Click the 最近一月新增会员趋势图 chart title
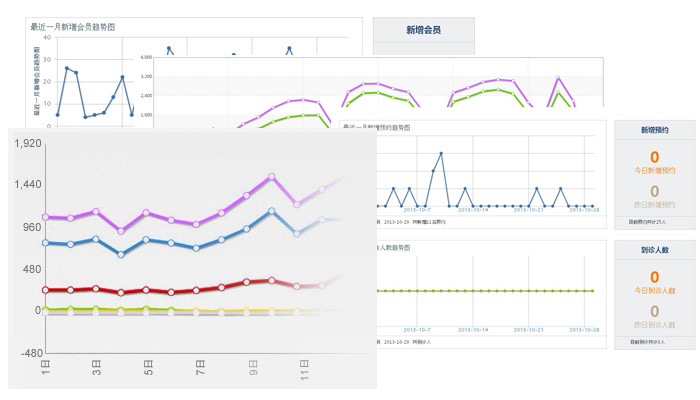Viewport: 700px width, 400px height. [x=71, y=27]
